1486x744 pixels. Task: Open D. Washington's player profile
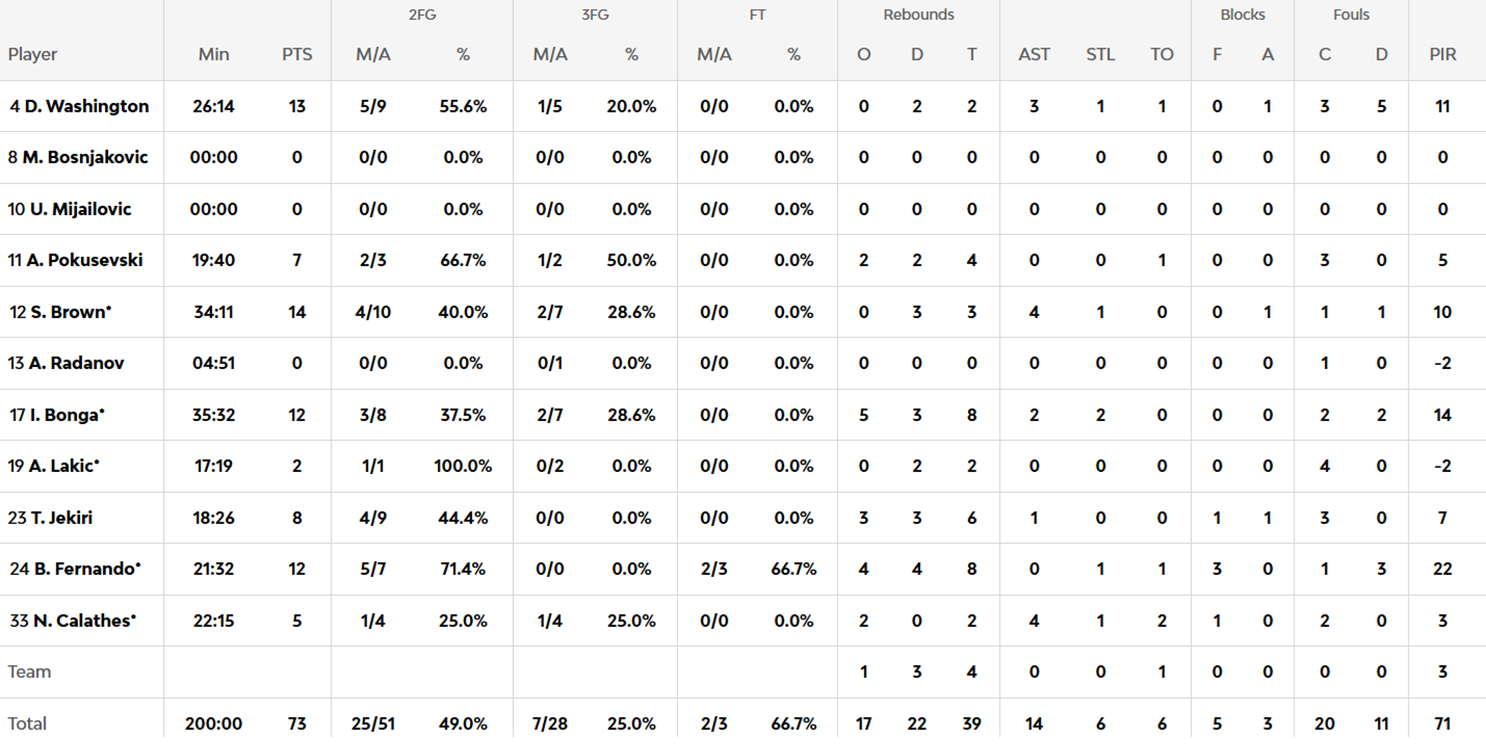pos(86,106)
